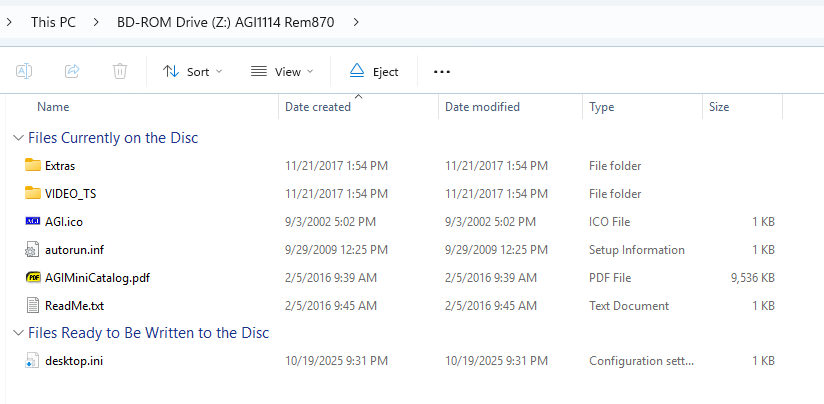The height and width of the screenshot is (404, 824).
Task: Collapse Files Currently on the Disc group
Action: tap(19, 138)
